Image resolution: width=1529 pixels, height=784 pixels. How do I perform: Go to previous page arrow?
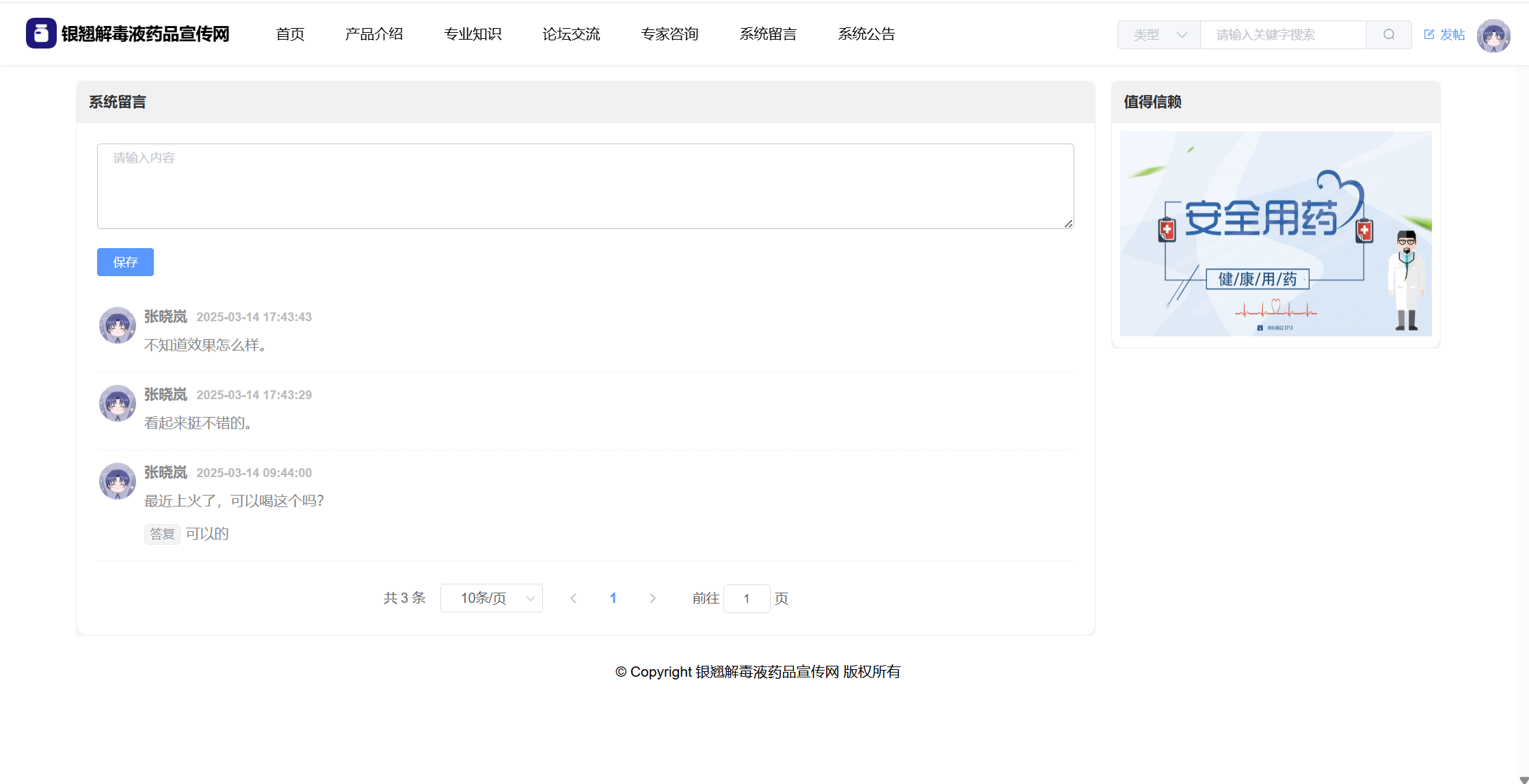573,598
